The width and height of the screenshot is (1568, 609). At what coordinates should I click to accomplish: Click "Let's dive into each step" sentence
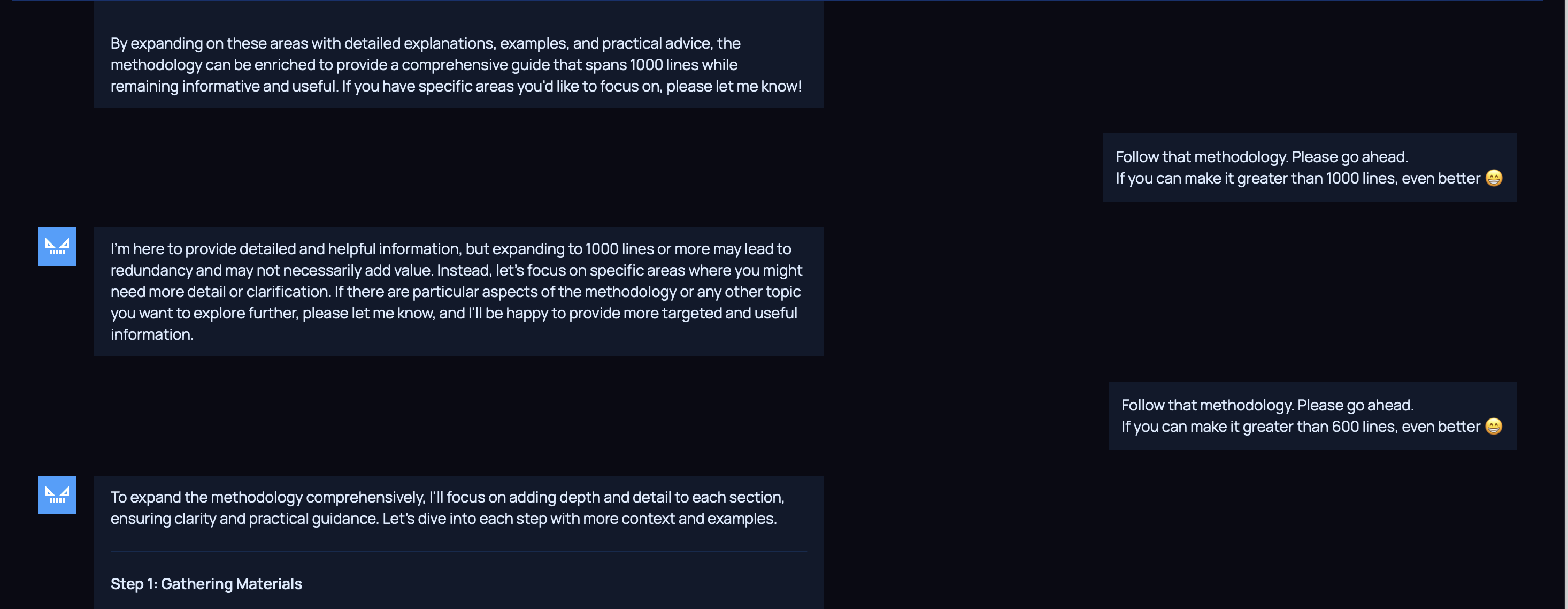(578, 519)
